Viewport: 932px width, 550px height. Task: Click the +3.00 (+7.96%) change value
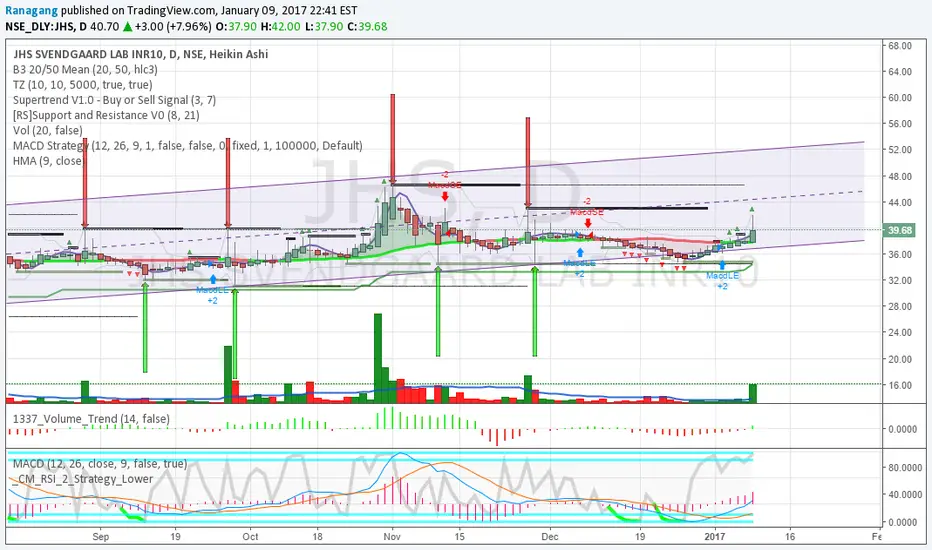point(172,27)
